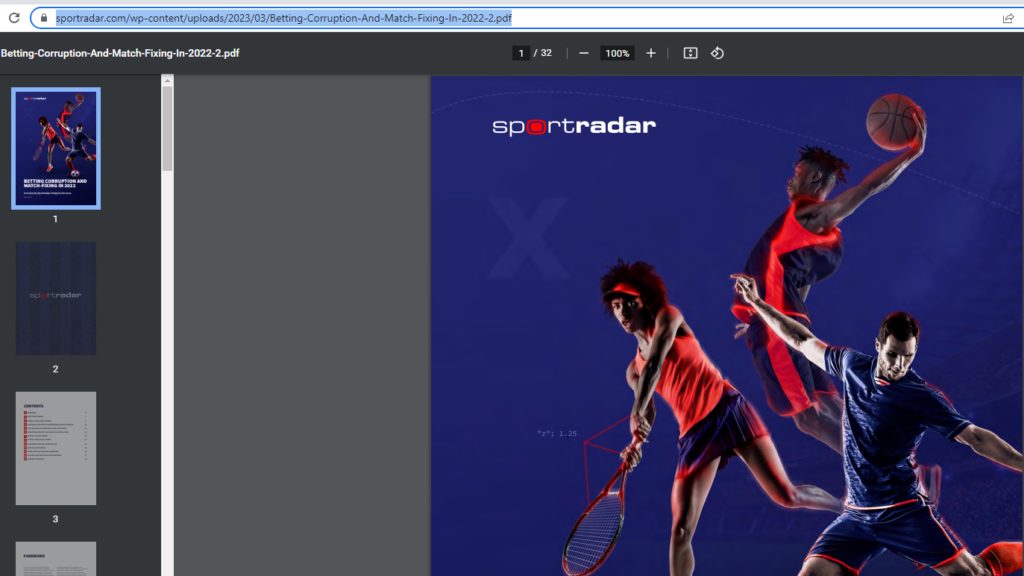
Task: Click the total page count 32
Action: click(x=546, y=53)
